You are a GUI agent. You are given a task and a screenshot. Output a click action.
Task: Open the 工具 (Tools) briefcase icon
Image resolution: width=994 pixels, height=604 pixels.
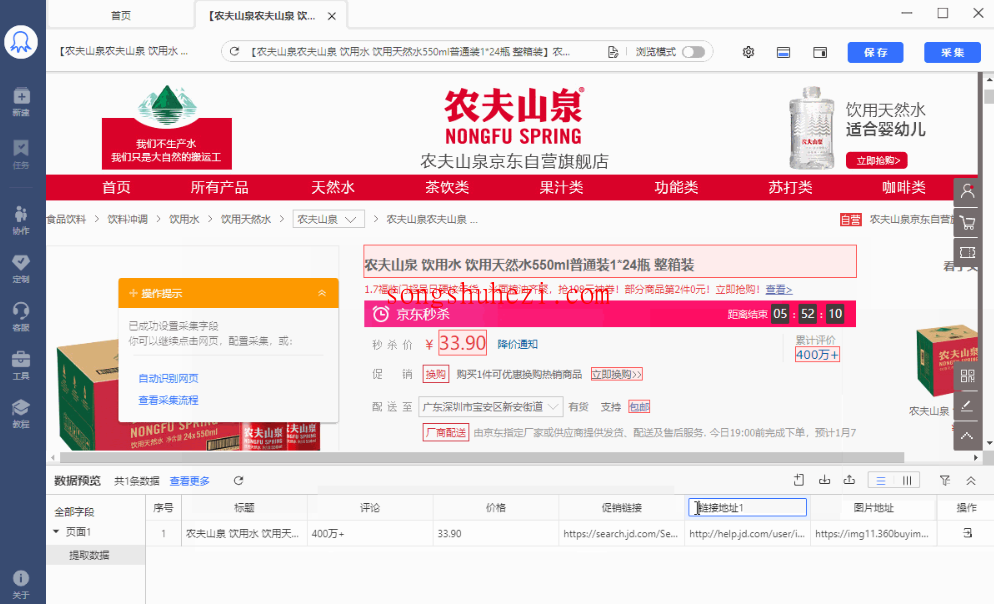click(x=21, y=365)
